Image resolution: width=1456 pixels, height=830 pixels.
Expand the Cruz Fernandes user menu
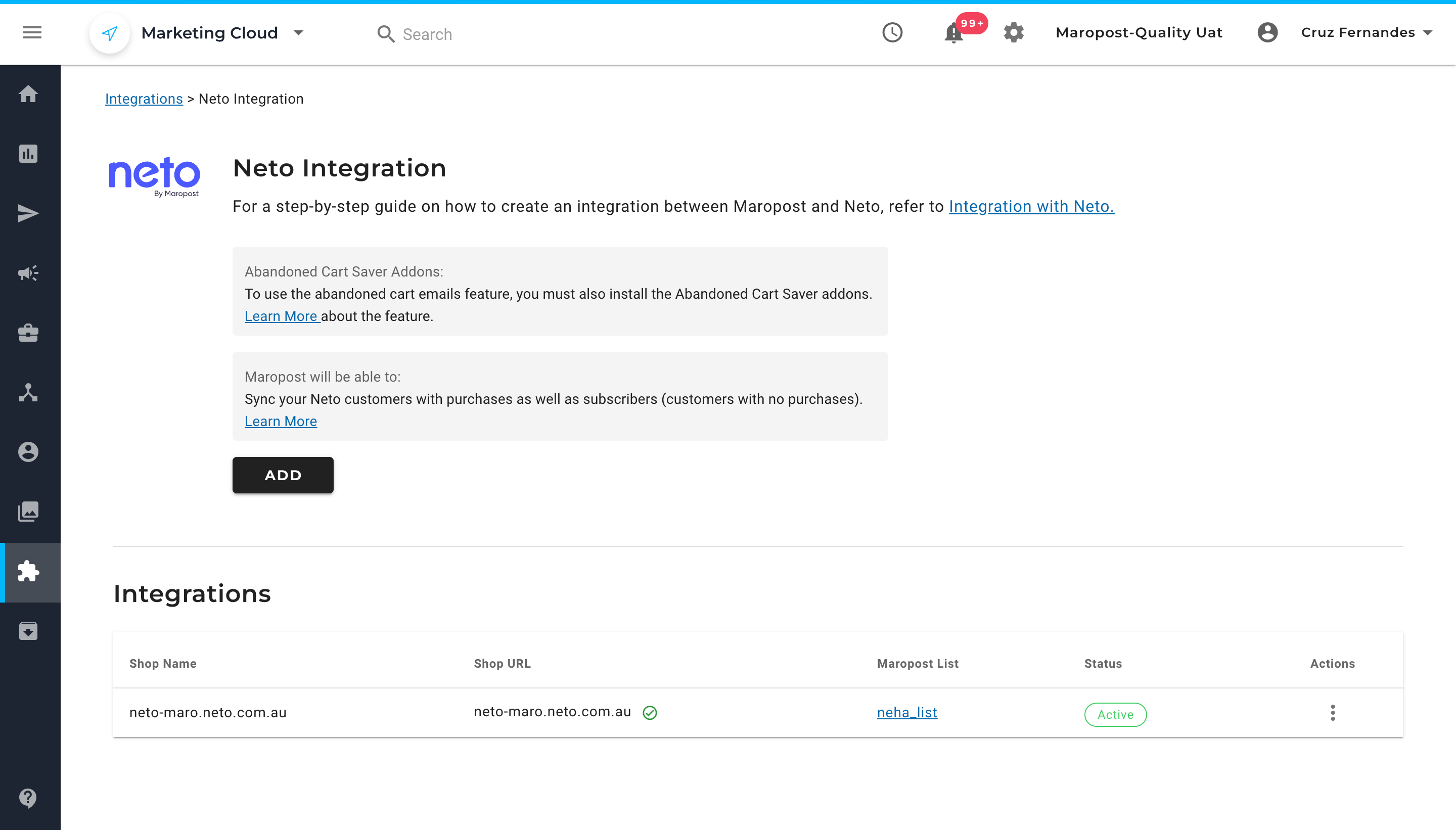[x=1366, y=32]
